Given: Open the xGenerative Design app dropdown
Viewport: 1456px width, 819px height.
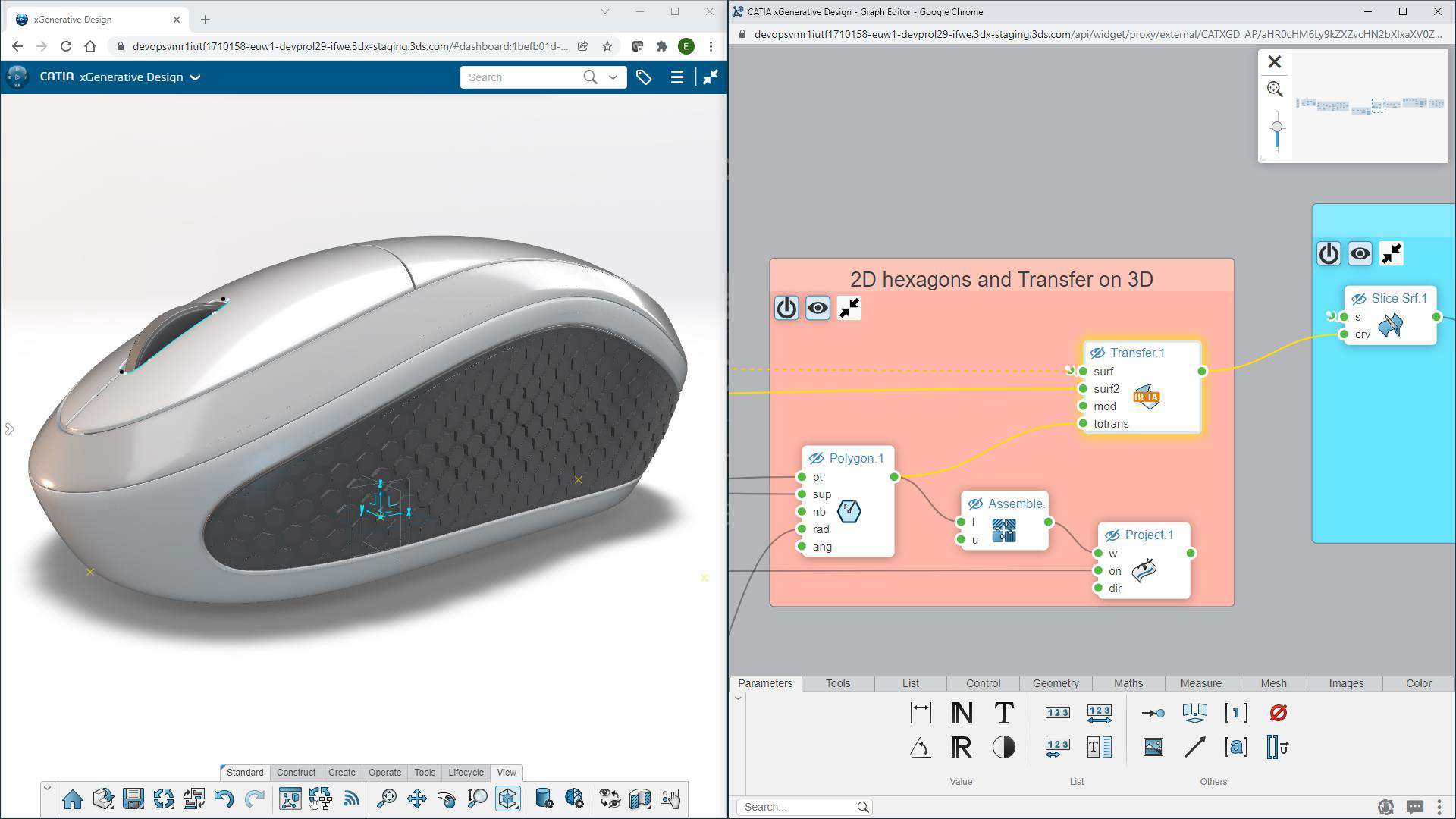Looking at the screenshot, I should pyautogui.click(x=195, y=77).
